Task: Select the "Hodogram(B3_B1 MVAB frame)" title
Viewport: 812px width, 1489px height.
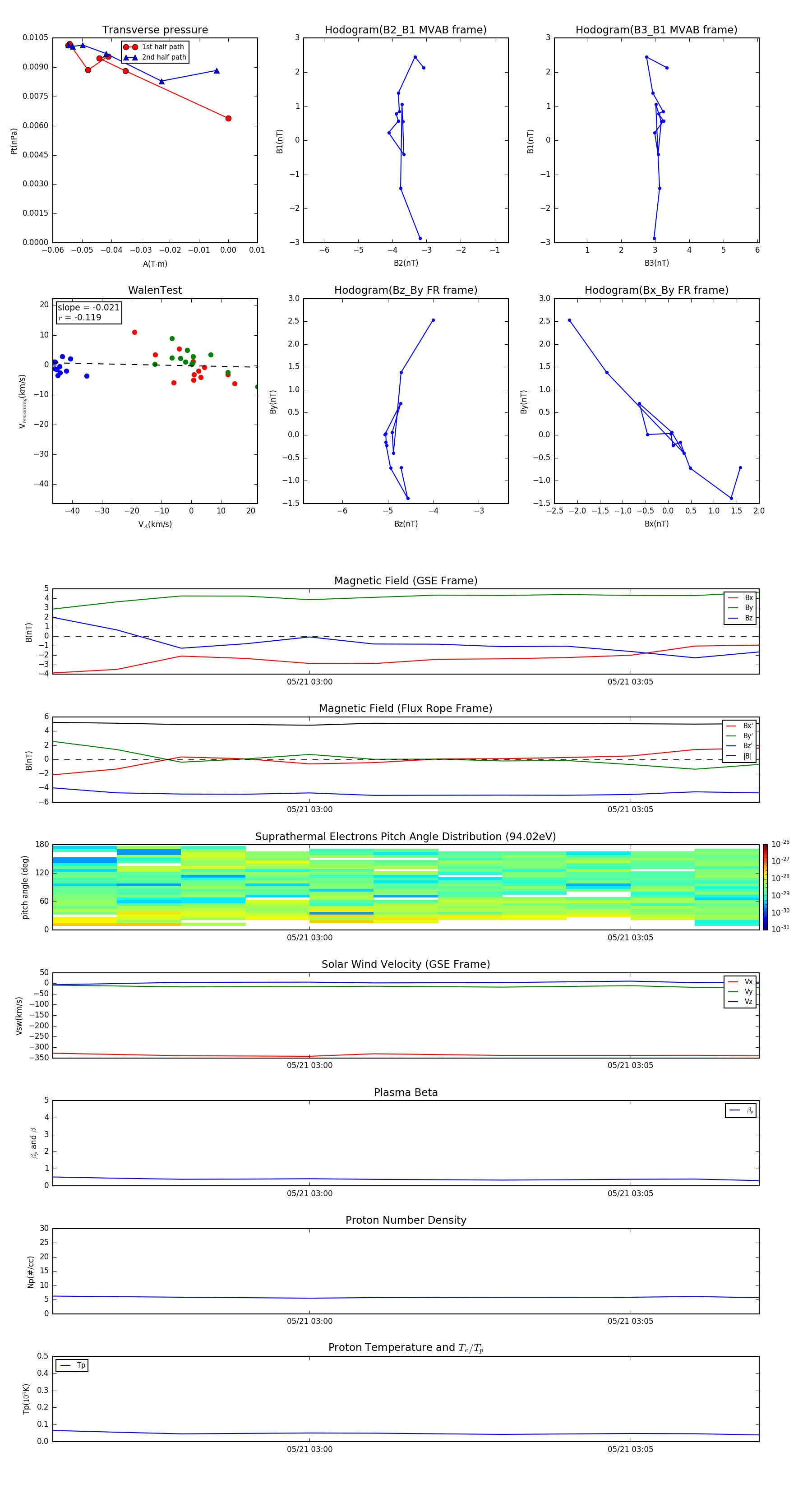Action: tap(656, 30)
